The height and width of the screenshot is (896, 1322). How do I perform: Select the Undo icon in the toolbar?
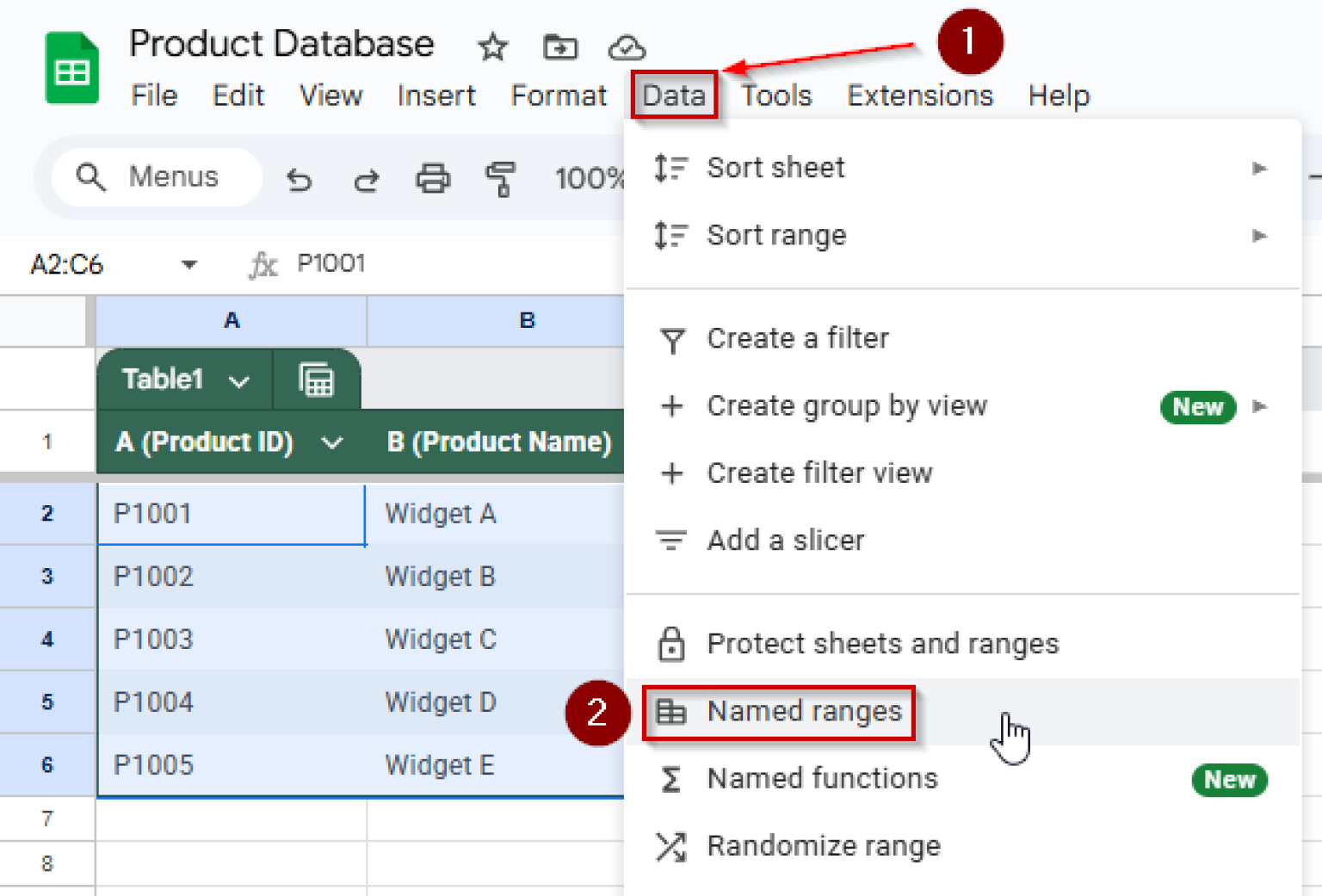[299, 178]
